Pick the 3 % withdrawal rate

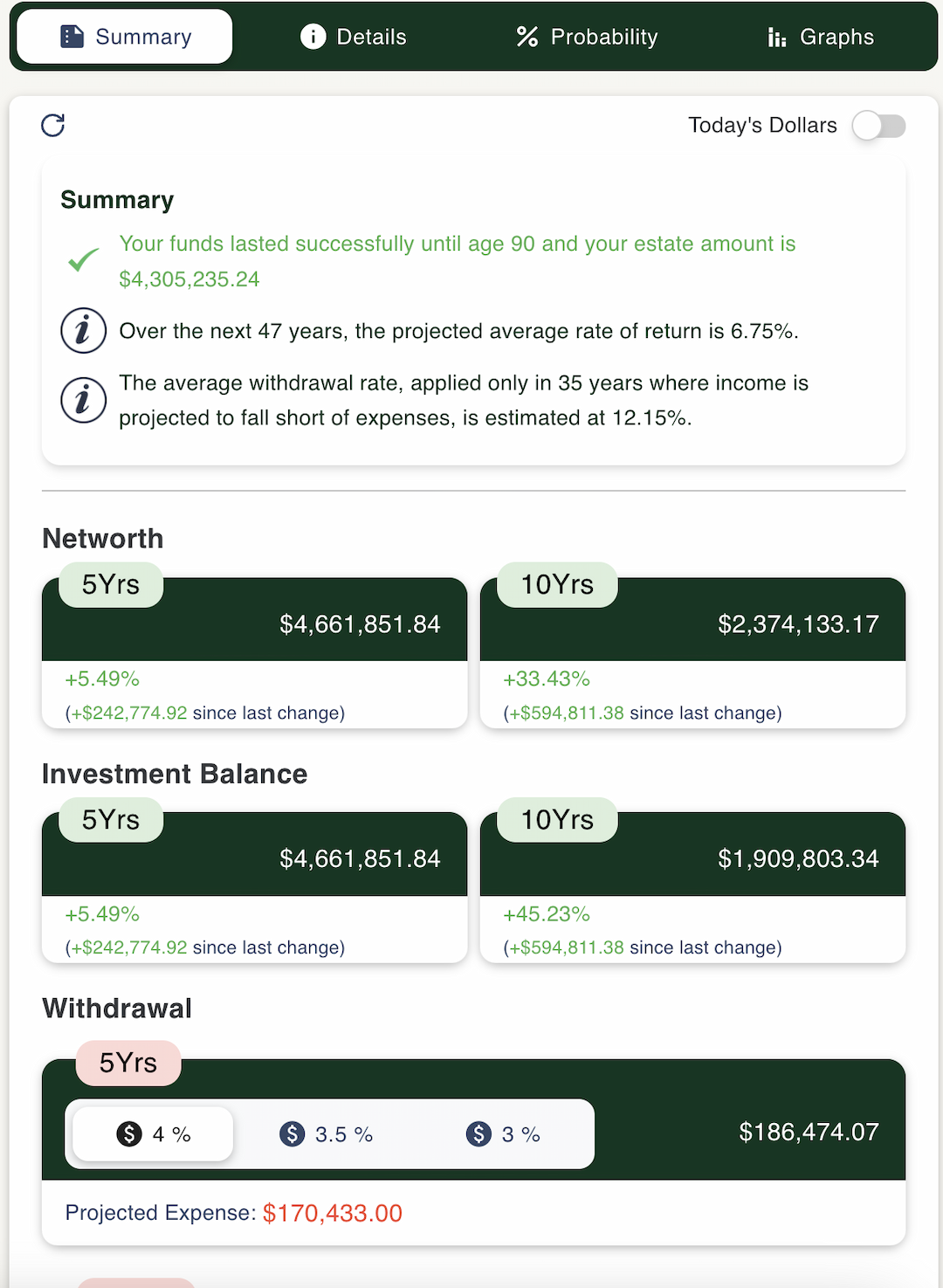pos(504,1133)
